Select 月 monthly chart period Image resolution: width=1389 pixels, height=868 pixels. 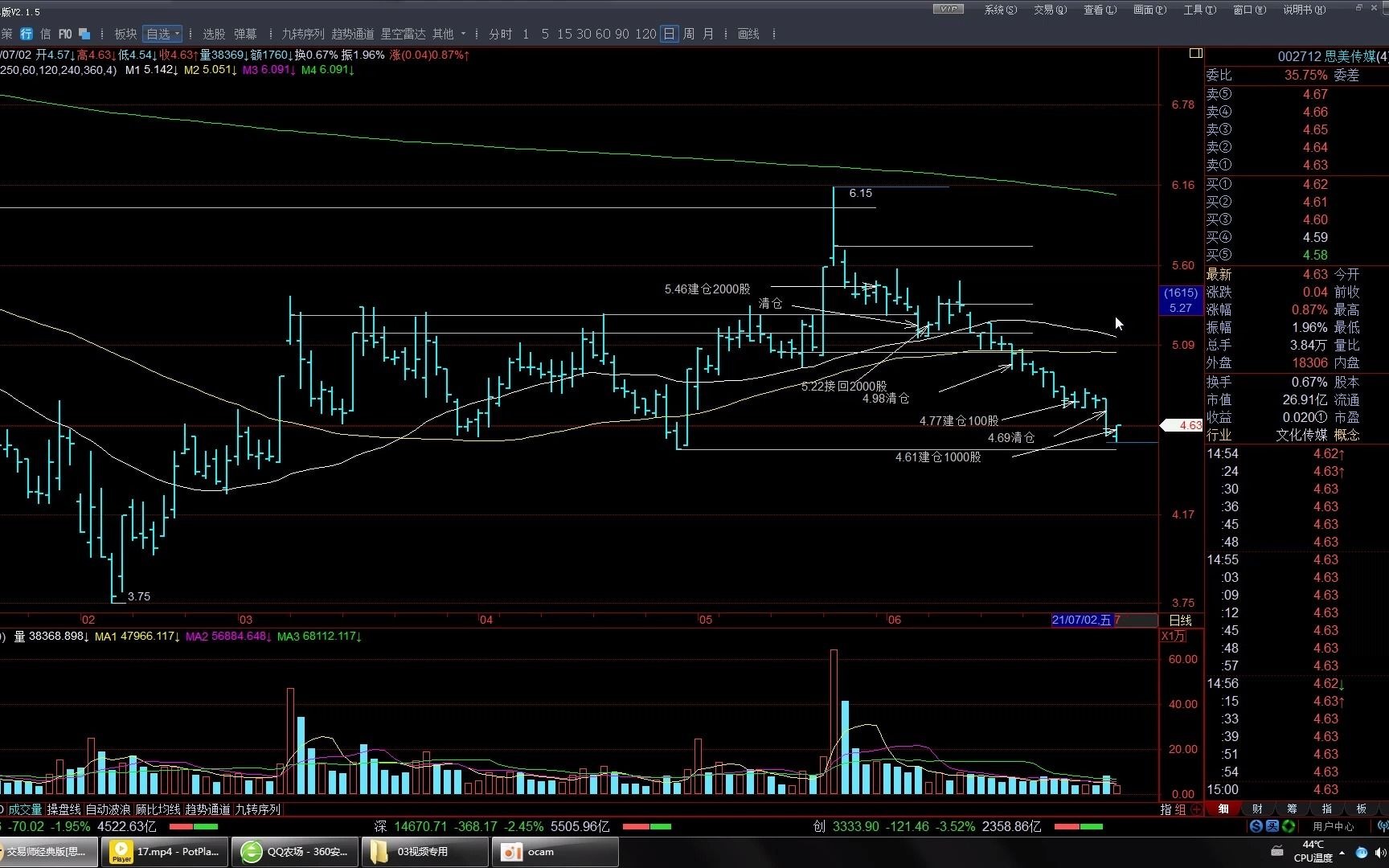[x=708, y=34]
